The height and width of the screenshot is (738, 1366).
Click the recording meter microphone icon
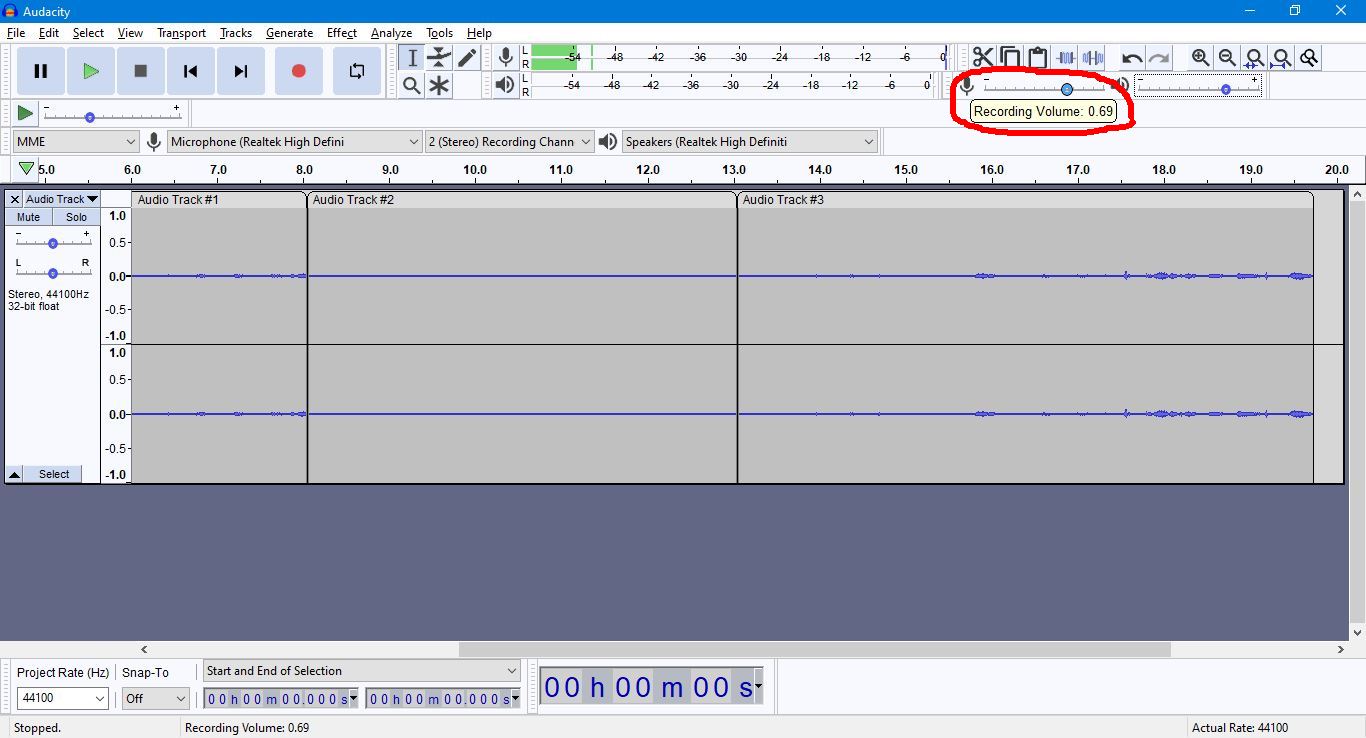(506, 58)
